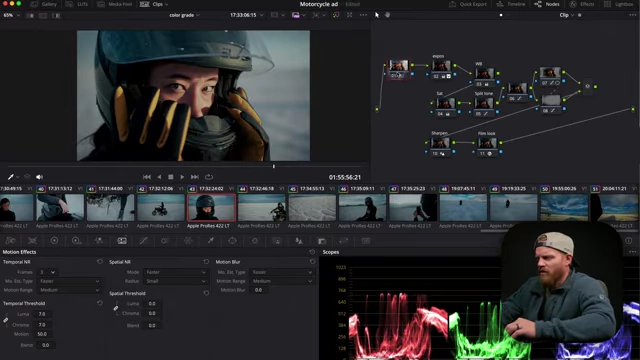Open the color grade timeline dropdown
This screenshot has height=360, width=640.
click(x=184, y=15)
